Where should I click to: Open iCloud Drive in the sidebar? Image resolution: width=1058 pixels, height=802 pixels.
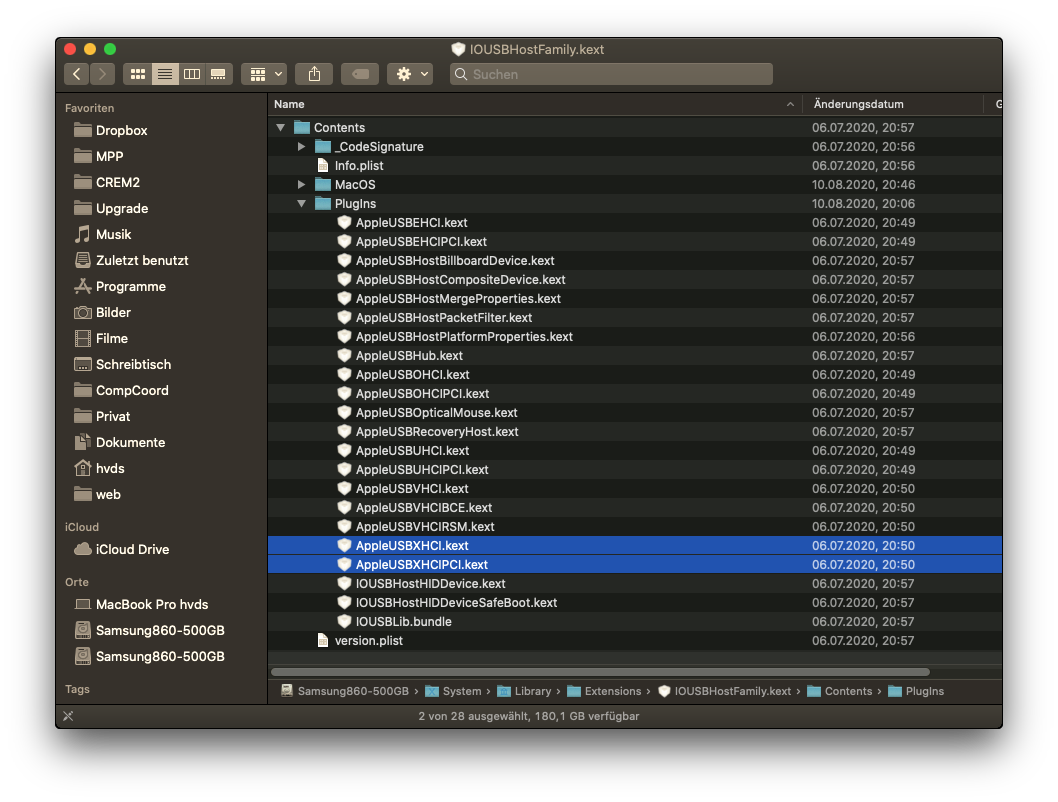click(132, 550)
